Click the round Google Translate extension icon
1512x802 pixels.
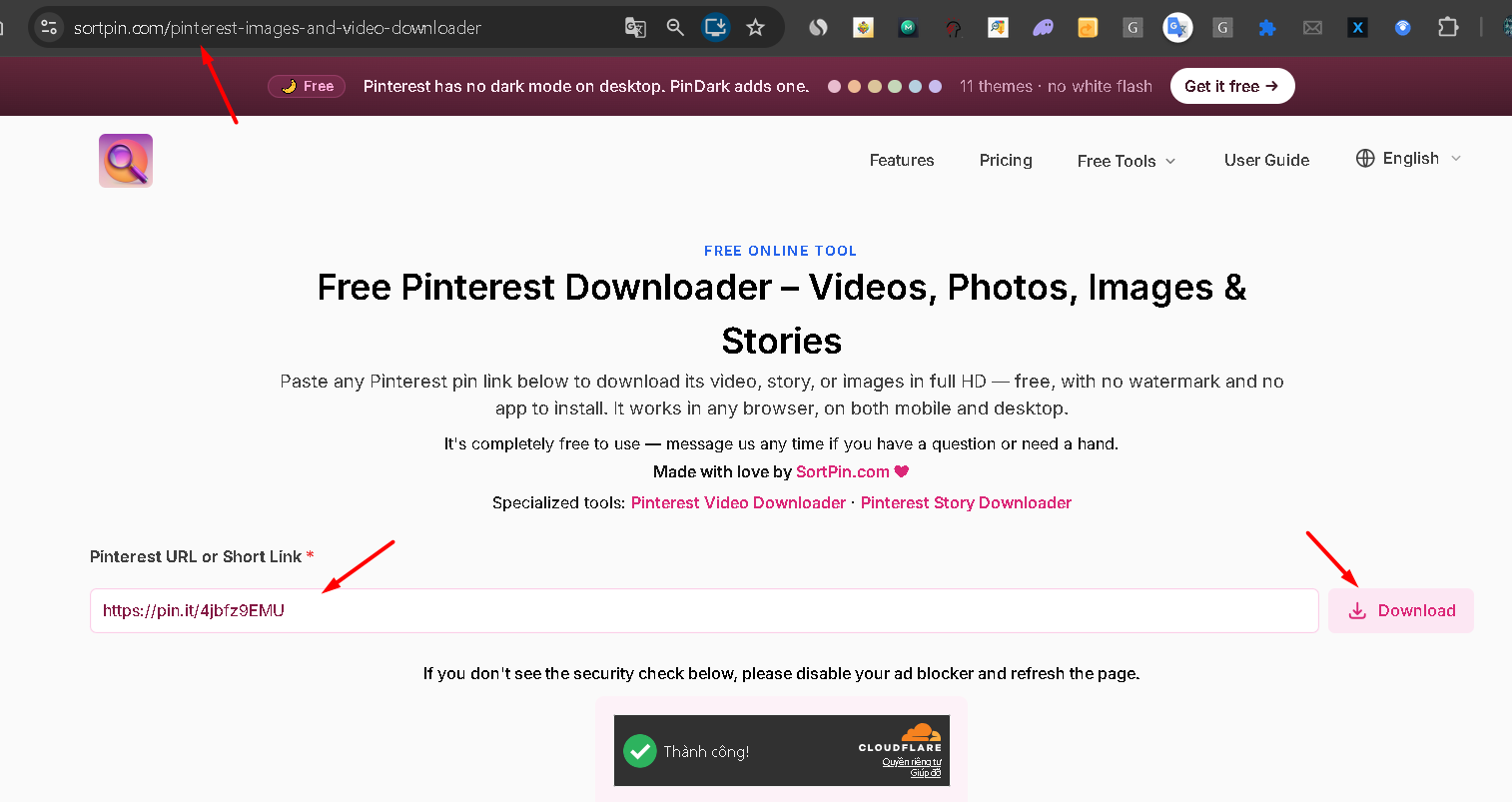pos(1177,28)
